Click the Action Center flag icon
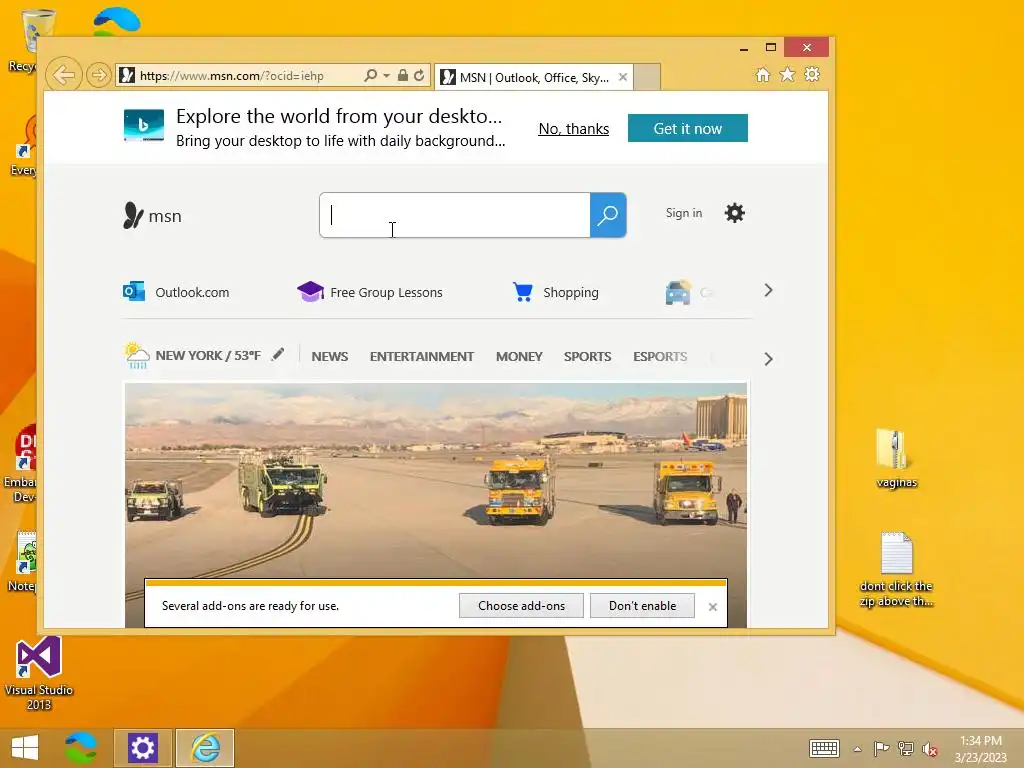This screenshot has width=1024, height=768. pos(881,748)
